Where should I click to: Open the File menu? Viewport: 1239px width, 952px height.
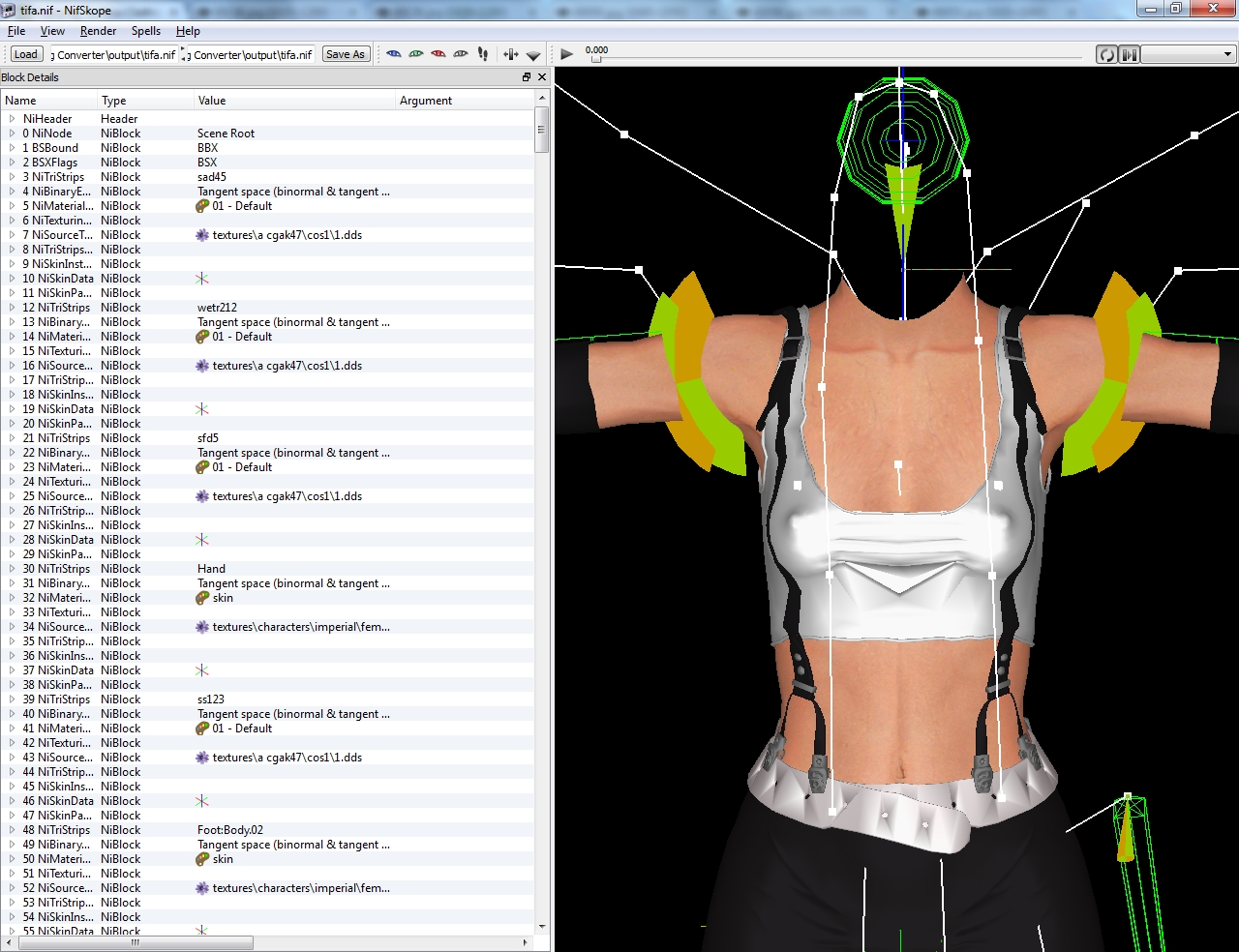[16, 31]
